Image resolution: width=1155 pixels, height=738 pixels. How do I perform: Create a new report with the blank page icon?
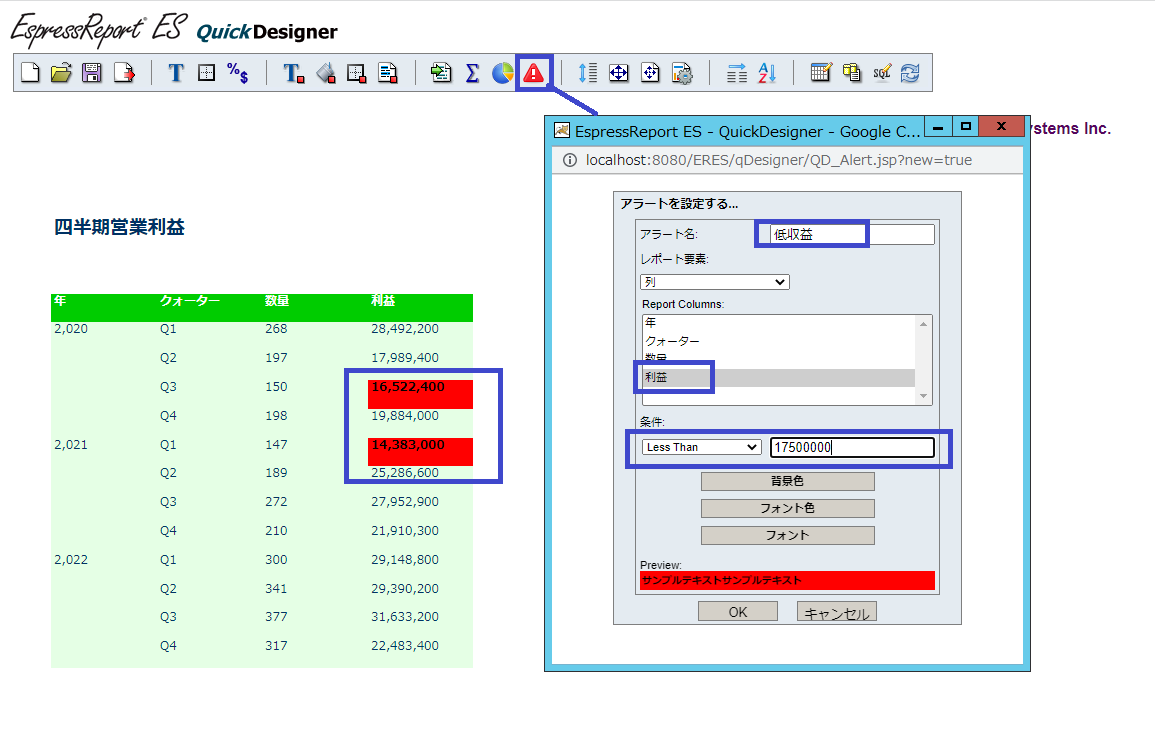pos(30,73)
